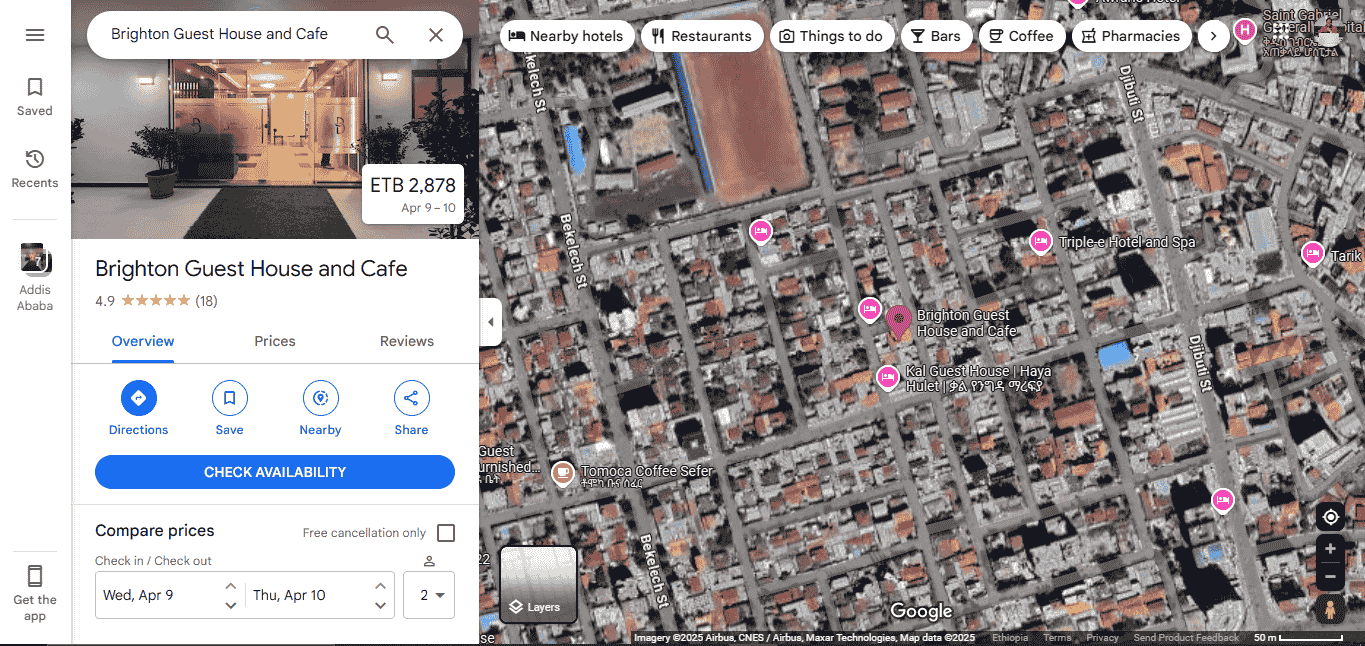Share this place via Share icon
This screenshot has width=1365, height=646.
click(x=411, y=399)
